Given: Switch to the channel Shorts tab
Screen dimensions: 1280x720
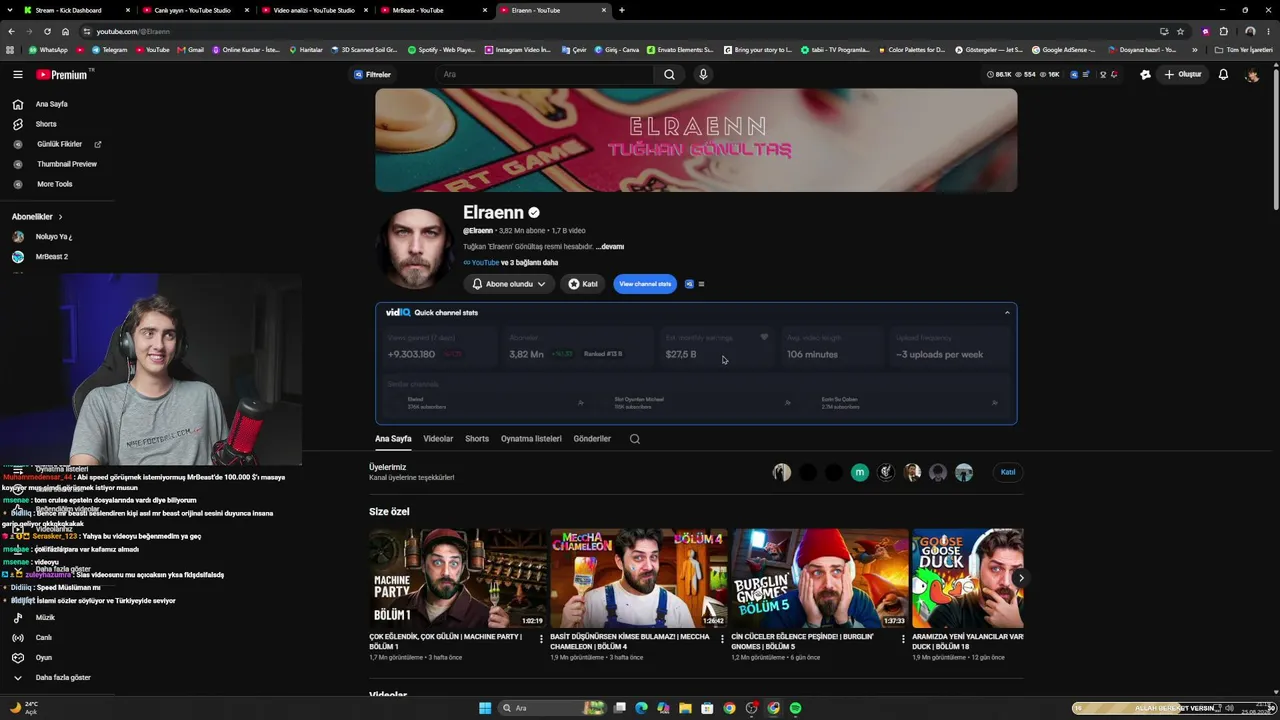Looking at the screenshot, I should coord(477,439).
